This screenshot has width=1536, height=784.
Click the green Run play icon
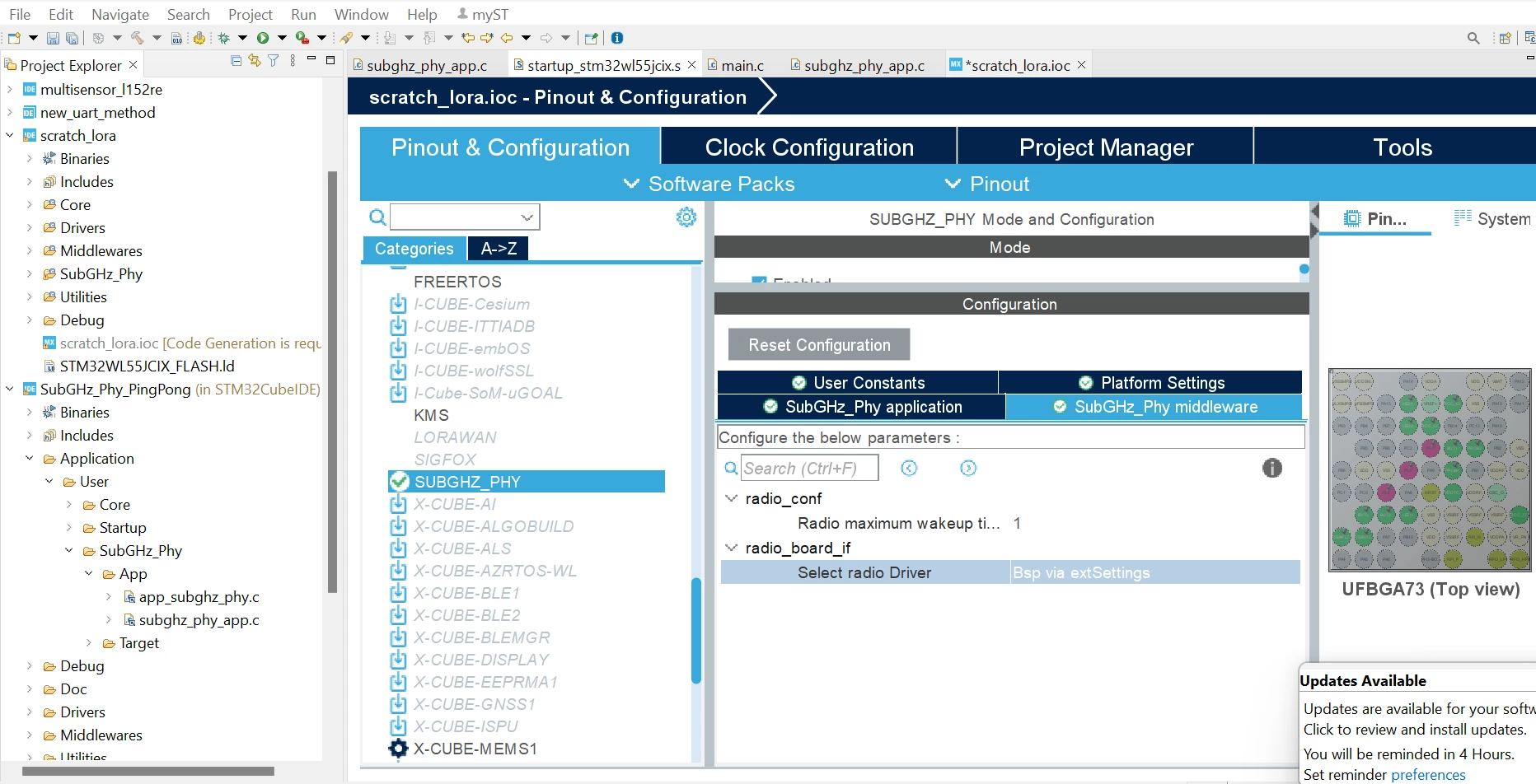(x=263, y=38)
